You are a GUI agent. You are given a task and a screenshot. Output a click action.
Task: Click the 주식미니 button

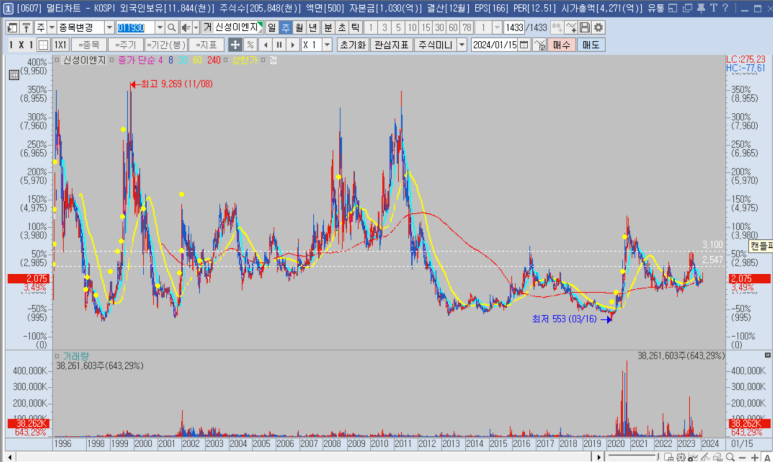tap(436, 45)
